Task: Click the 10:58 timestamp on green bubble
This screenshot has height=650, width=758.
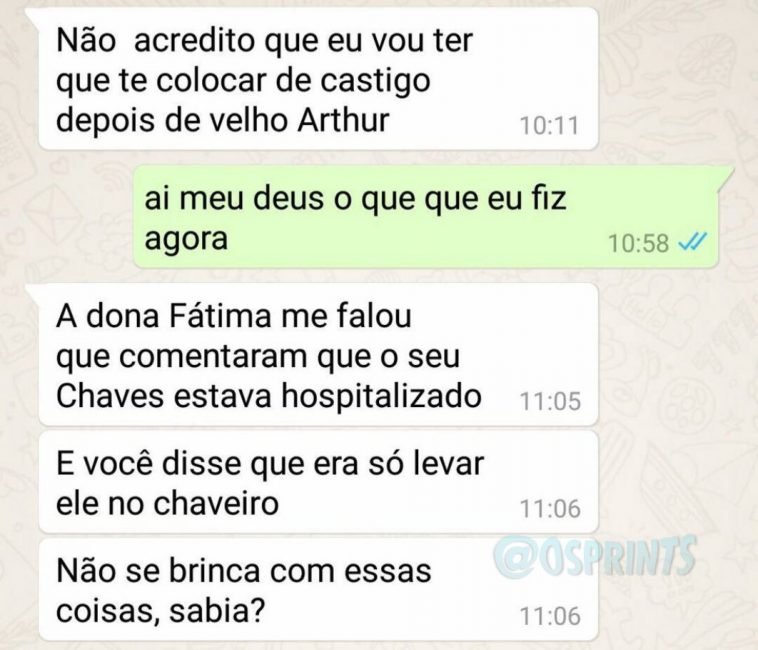Action: [638, 243]
